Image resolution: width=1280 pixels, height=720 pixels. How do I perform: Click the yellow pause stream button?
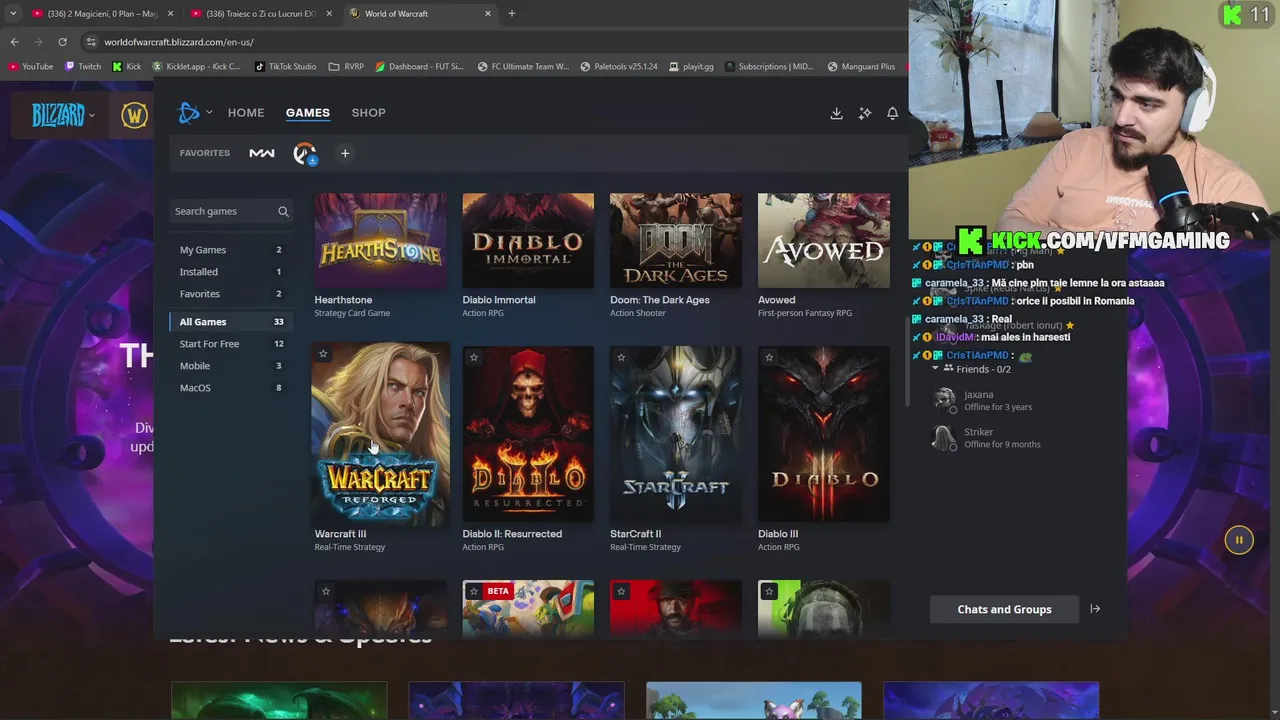(1239, 540)
